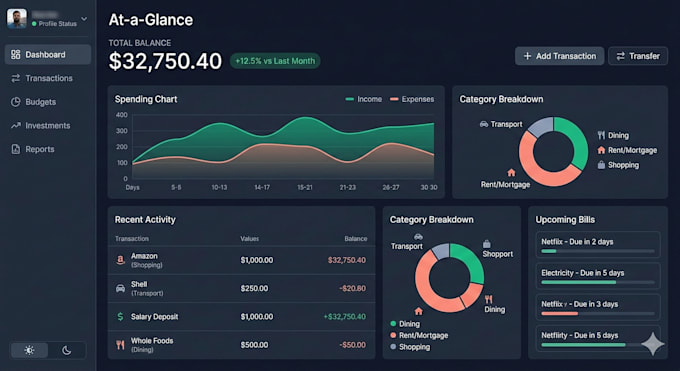Click the Transport car icon in lower breakdown

coord(418,236)
